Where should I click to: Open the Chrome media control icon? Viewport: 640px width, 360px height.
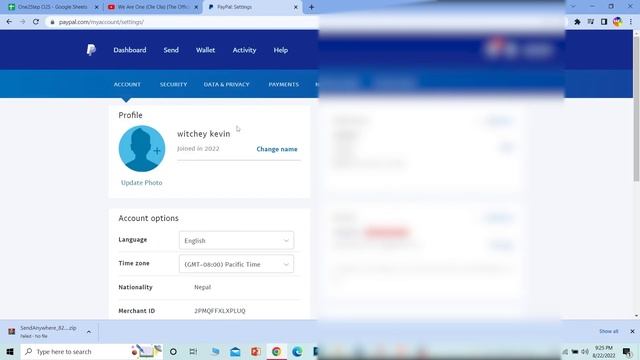click(x=591, y=22)
